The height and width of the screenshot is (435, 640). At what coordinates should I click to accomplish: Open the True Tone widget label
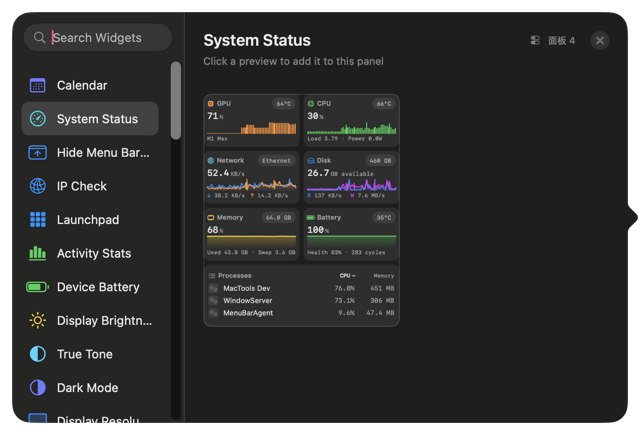coord(84,354)
